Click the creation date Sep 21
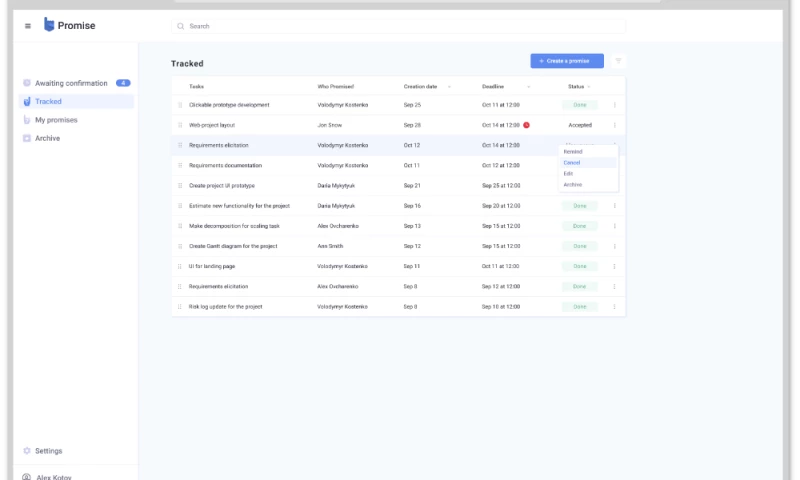The image size is (800, 480). (x=412, y=186)
